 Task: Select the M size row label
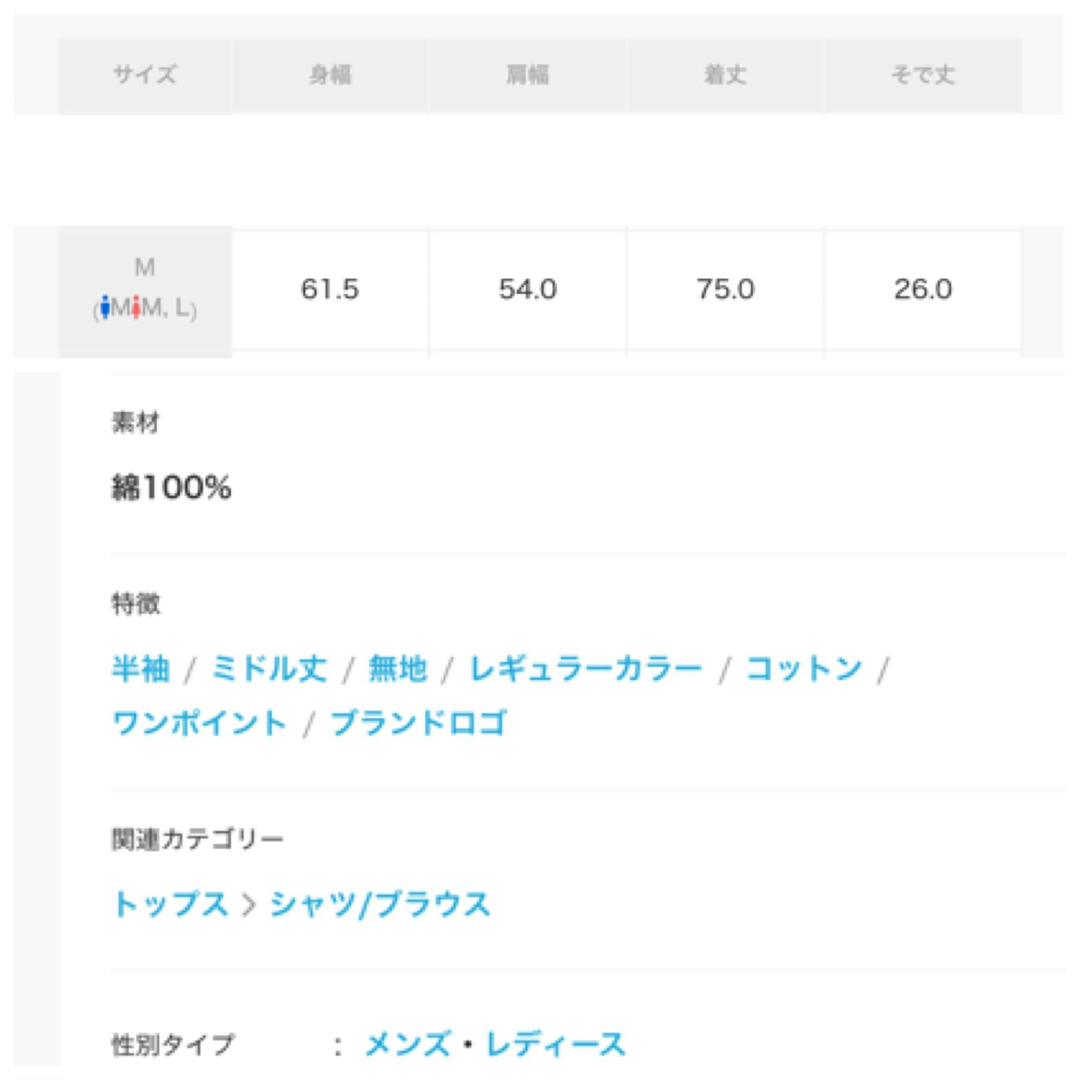(x=145, y=291)
